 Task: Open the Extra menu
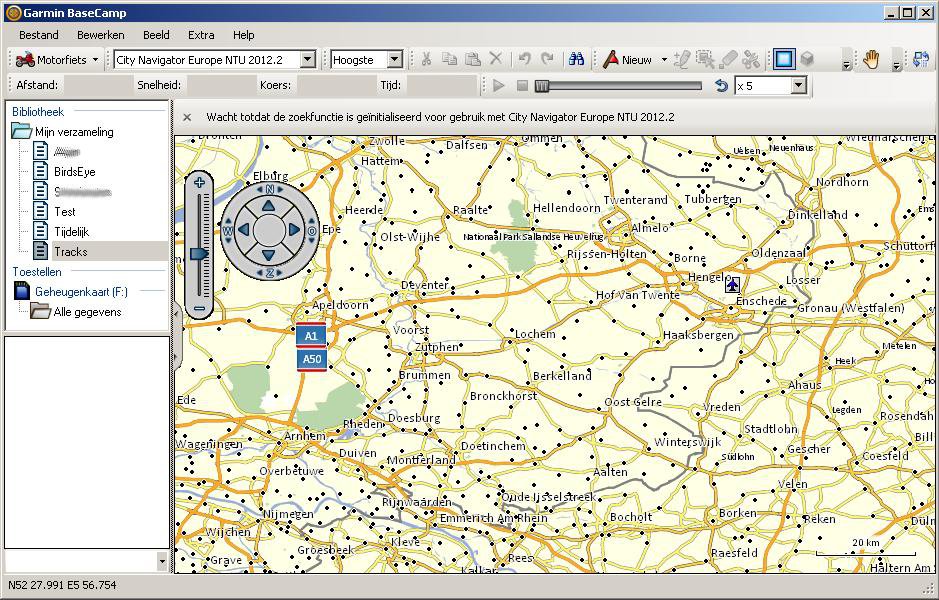click(201, 35)
